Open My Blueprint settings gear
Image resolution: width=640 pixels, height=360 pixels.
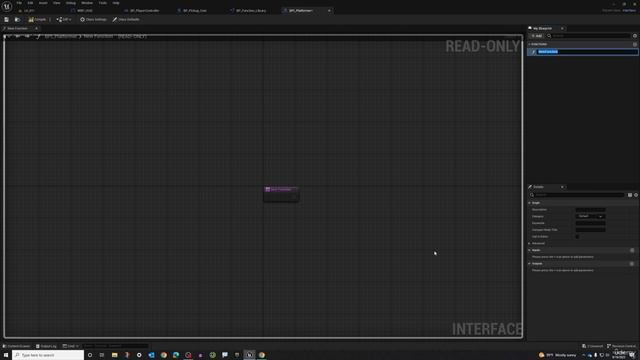point(635,36)
